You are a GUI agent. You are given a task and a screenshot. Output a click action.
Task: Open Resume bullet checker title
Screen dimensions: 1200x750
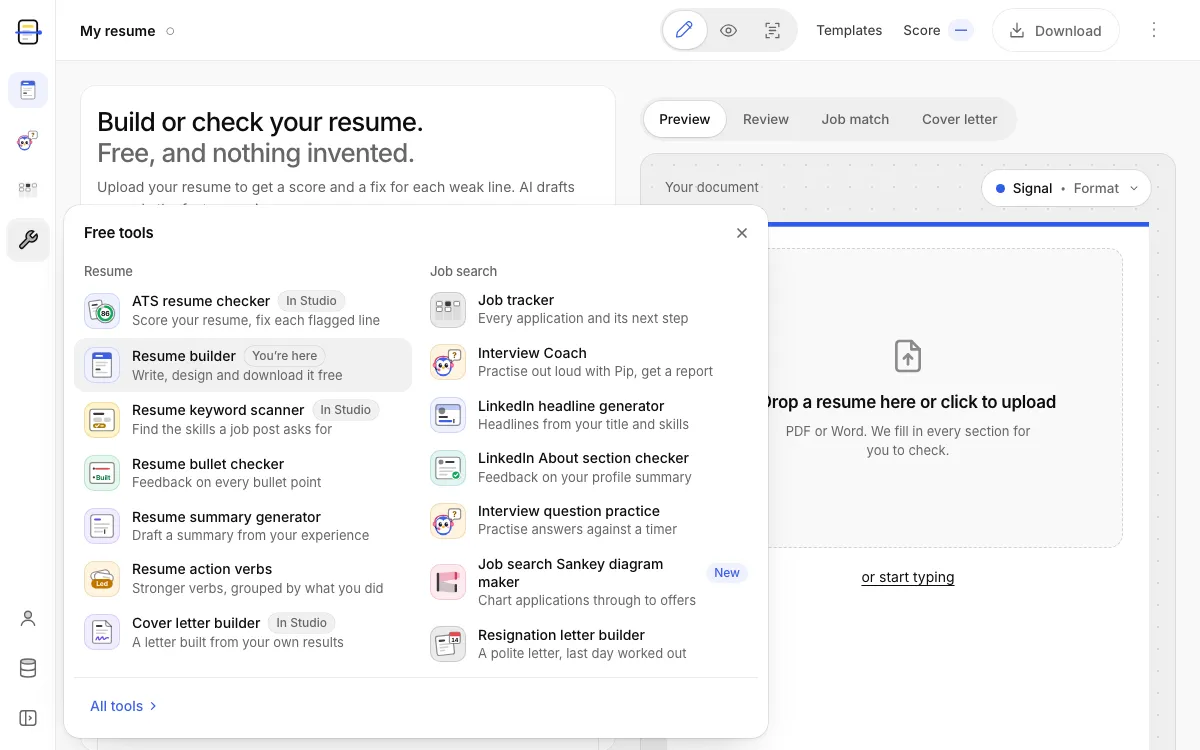pos(208,464)
